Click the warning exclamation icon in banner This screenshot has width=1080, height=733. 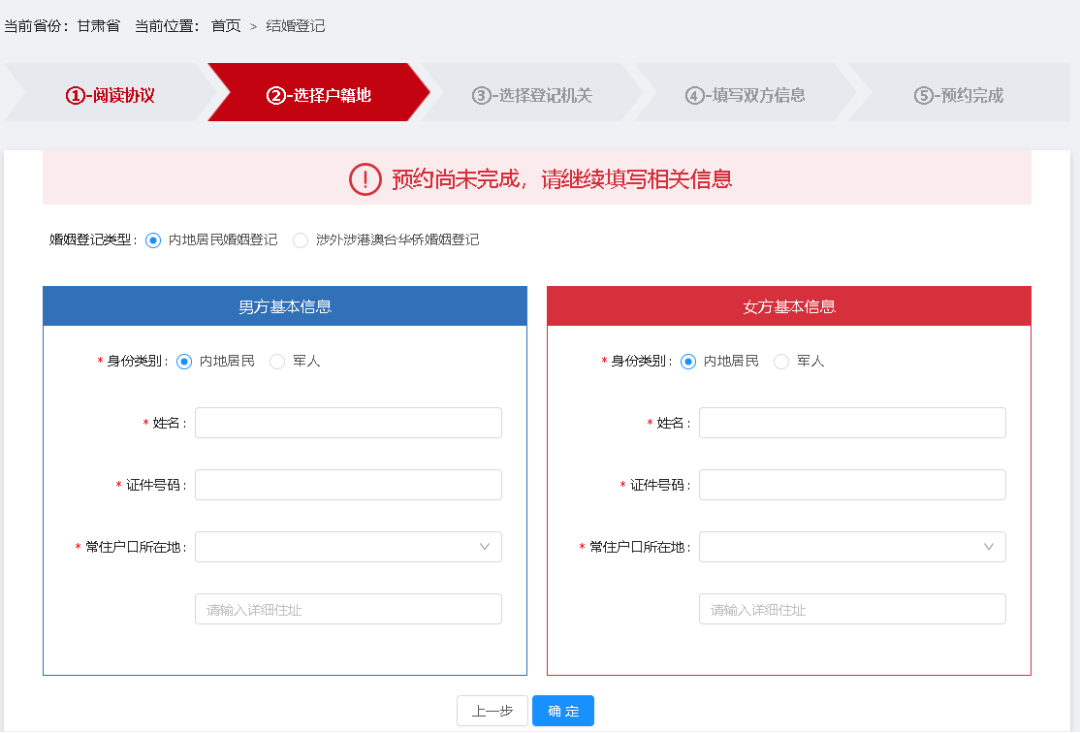[x=365, y=179]
